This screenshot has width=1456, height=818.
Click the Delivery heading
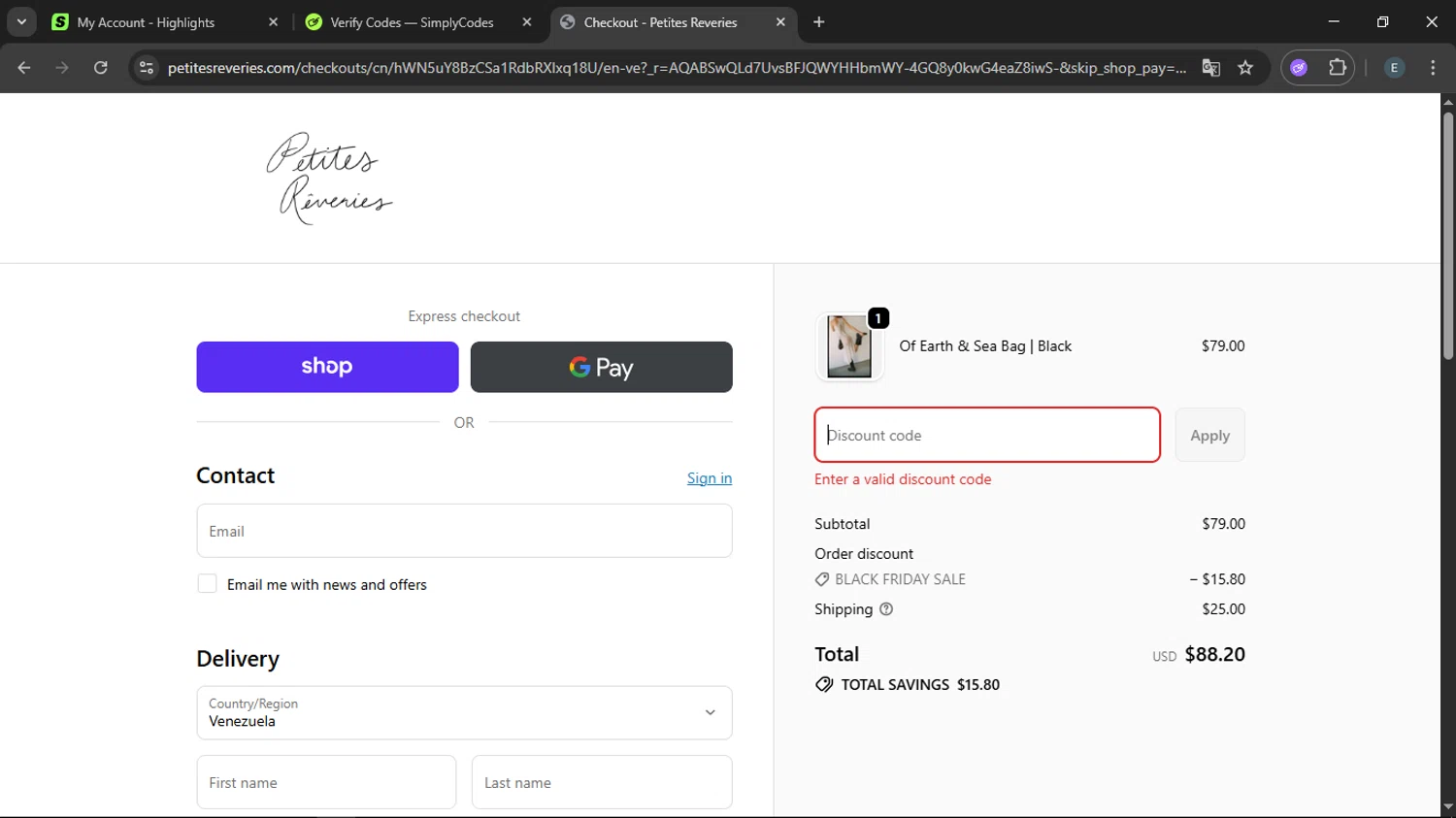(x=238, y=659)
